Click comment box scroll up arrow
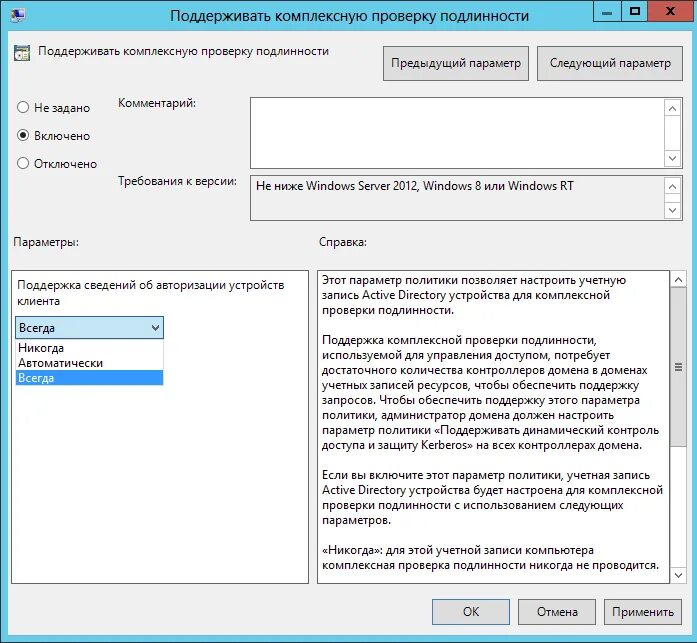This screenshot has height=643, width=697. click(673, 108)
